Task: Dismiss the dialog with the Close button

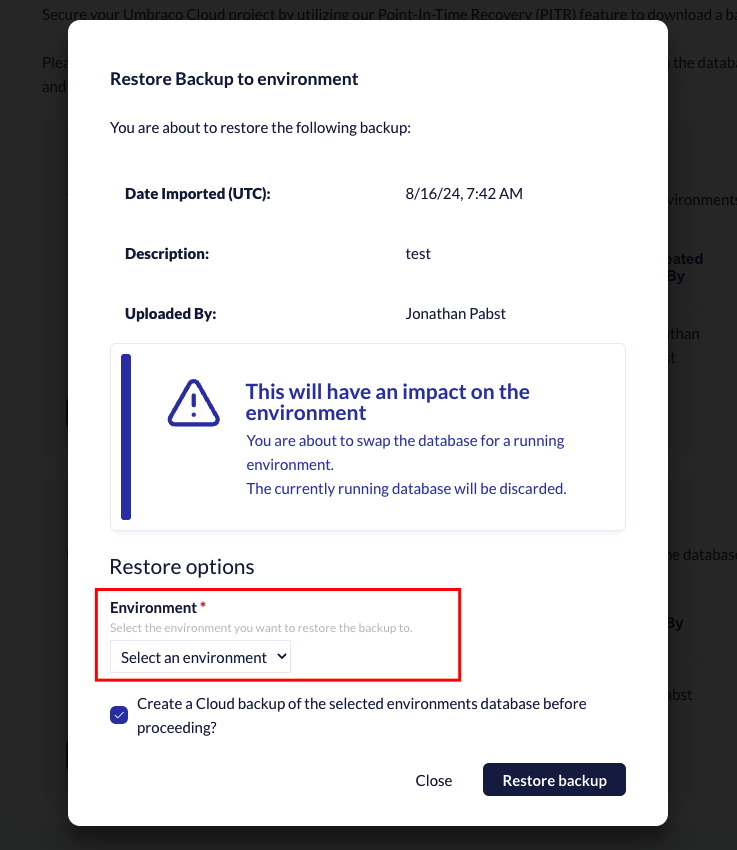Action: point(433,780)
